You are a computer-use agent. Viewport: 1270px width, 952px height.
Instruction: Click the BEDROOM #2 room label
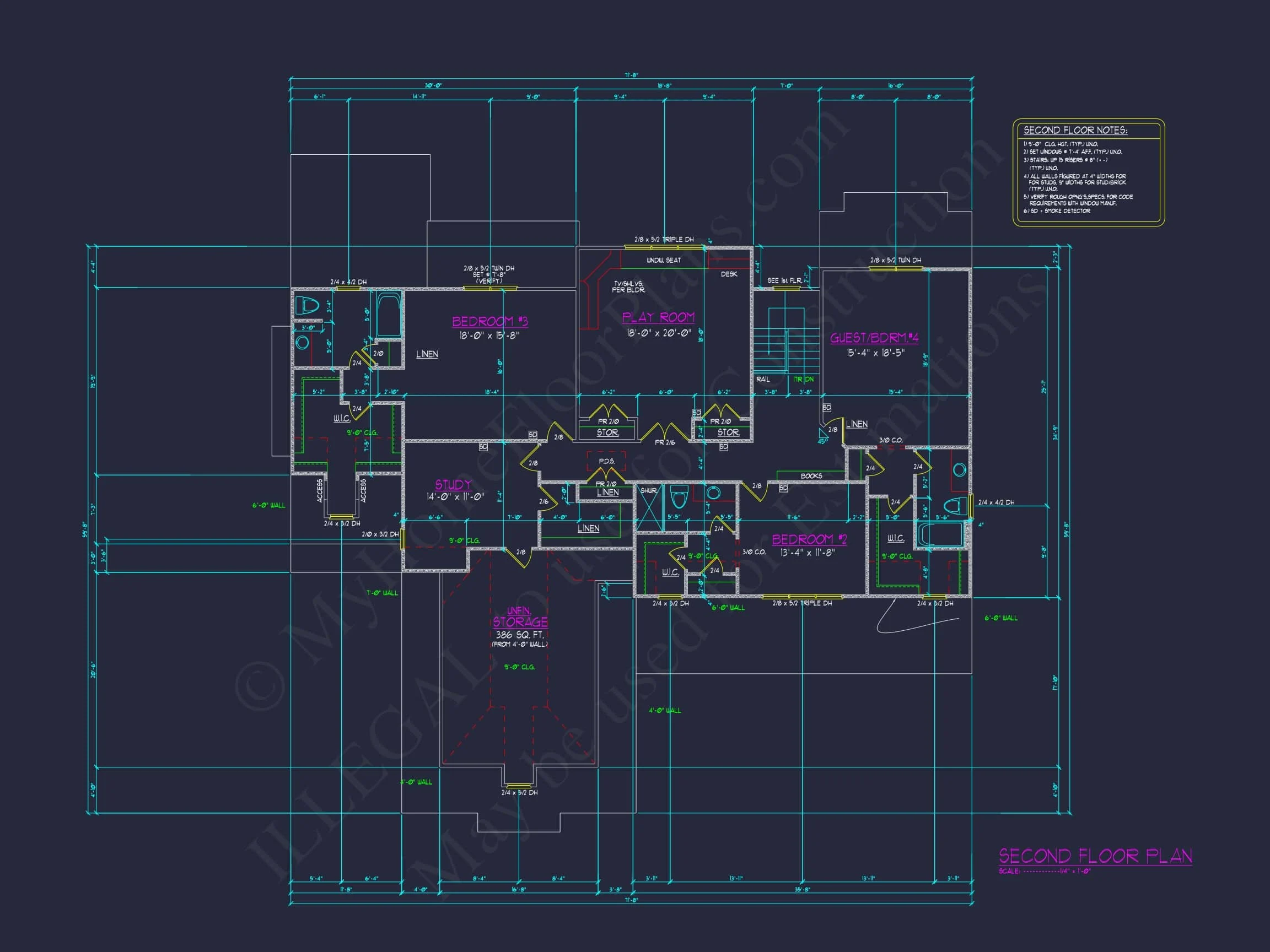tap(809, 539)
